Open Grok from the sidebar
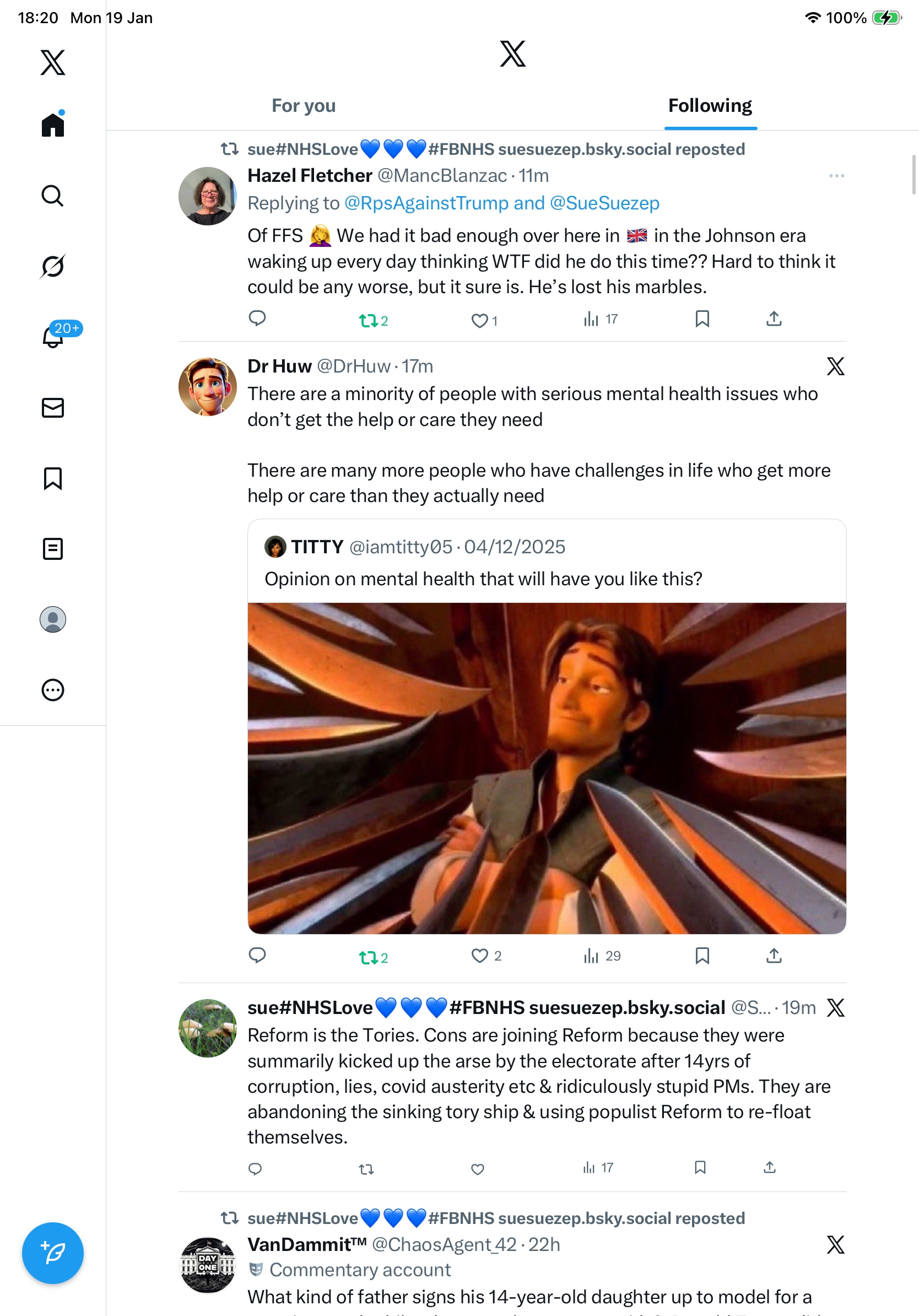This screenshot has width=919, height=1316. pos(52,267)
